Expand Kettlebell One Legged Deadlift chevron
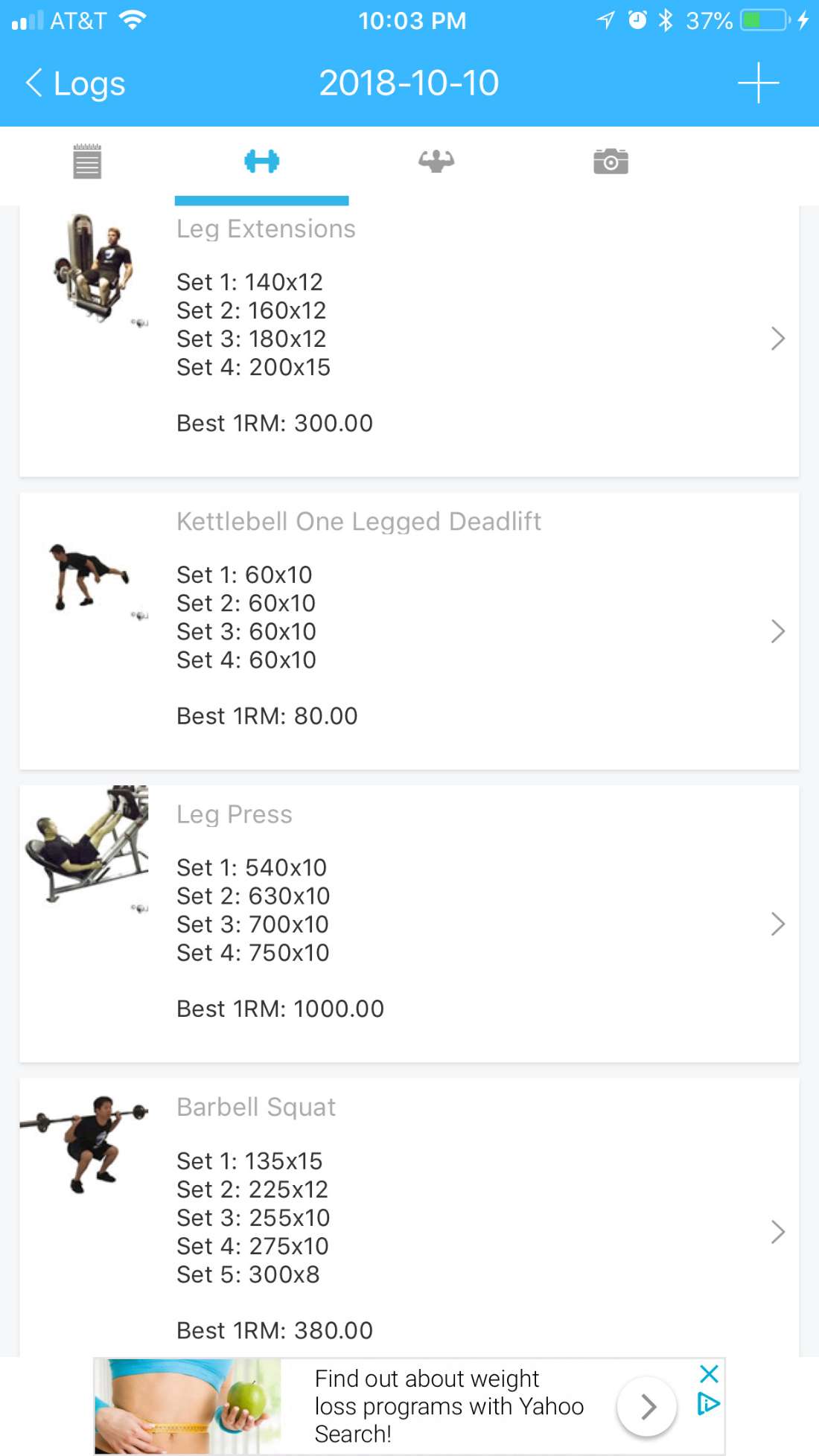Viewport: 819px width, 1456px height. (777, 631)
